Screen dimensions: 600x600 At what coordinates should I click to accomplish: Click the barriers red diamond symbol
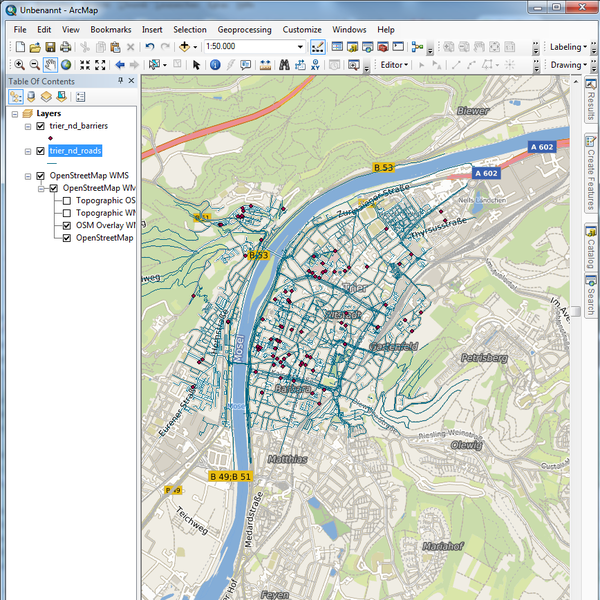point(51,138)
